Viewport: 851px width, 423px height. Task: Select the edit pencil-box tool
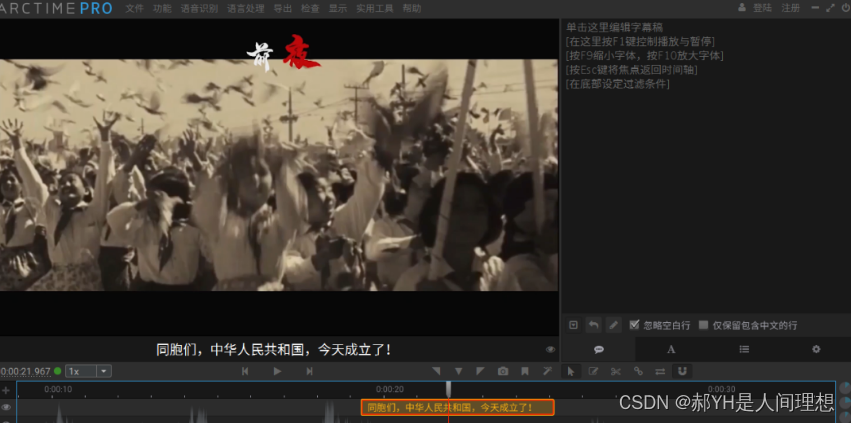pos(593,371)
